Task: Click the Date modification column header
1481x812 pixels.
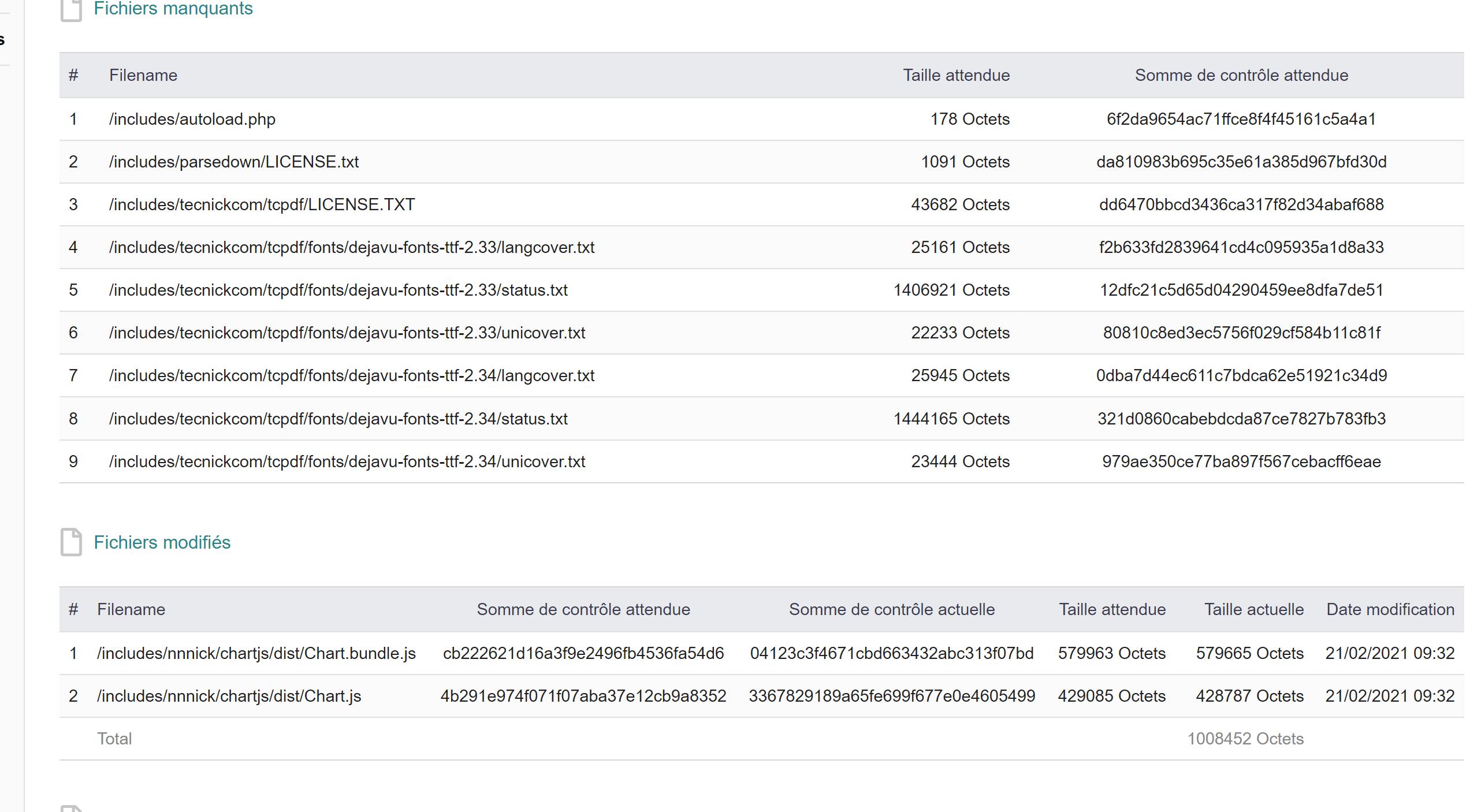Action: [1390, 609]
